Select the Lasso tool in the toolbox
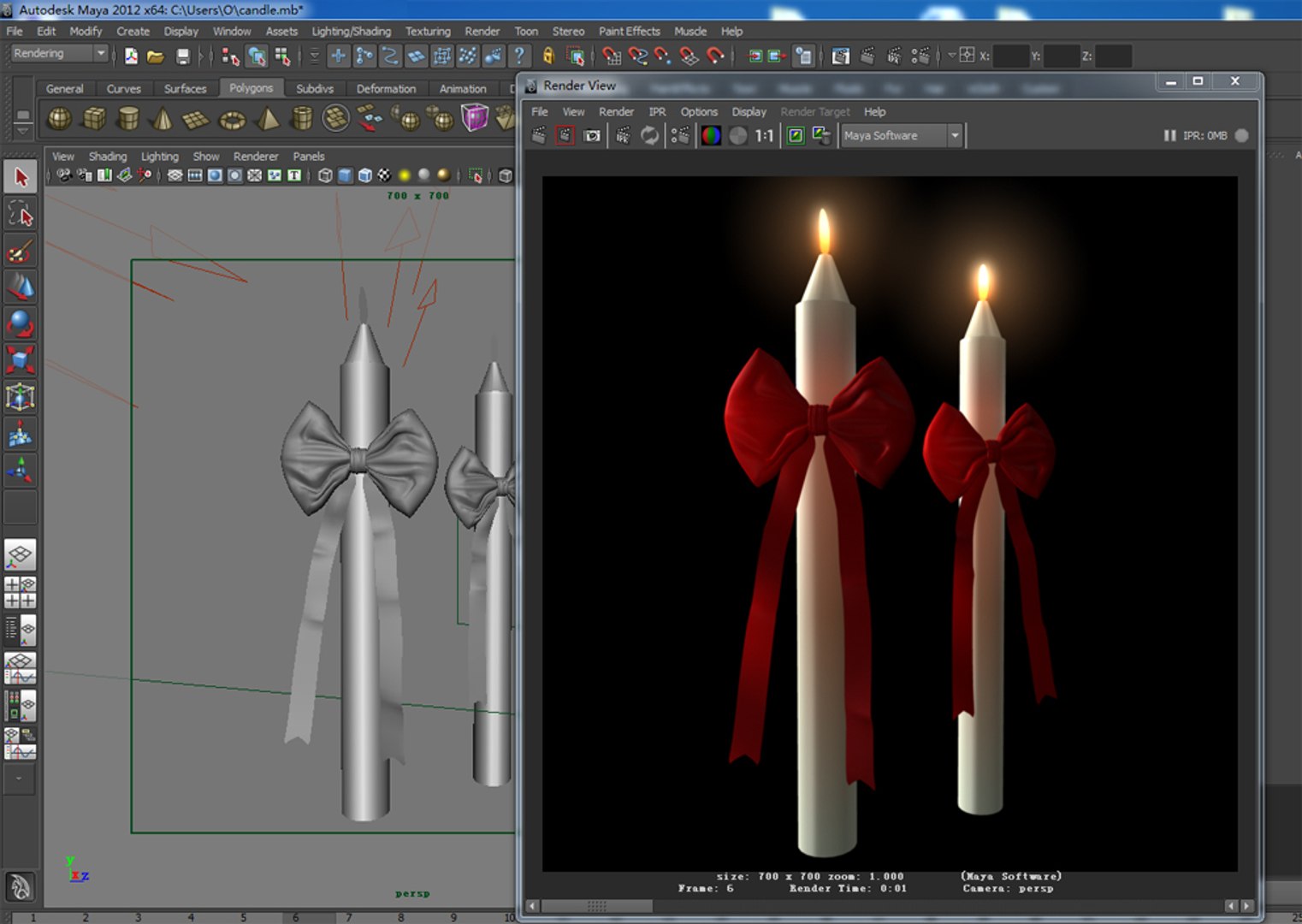 [x=21, y=214]
